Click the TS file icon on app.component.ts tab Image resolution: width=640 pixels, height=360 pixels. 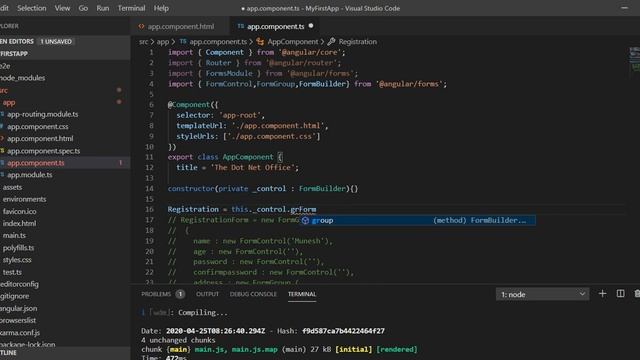pyautogui.click(x=240, y=26)
